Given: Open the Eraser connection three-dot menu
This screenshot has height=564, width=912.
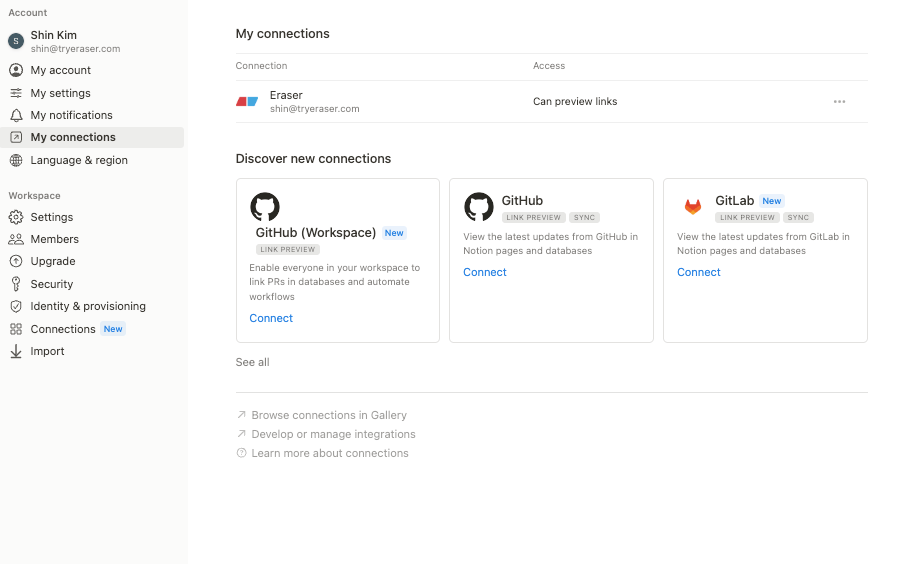Looking at the screenshot, I should 839,102.
